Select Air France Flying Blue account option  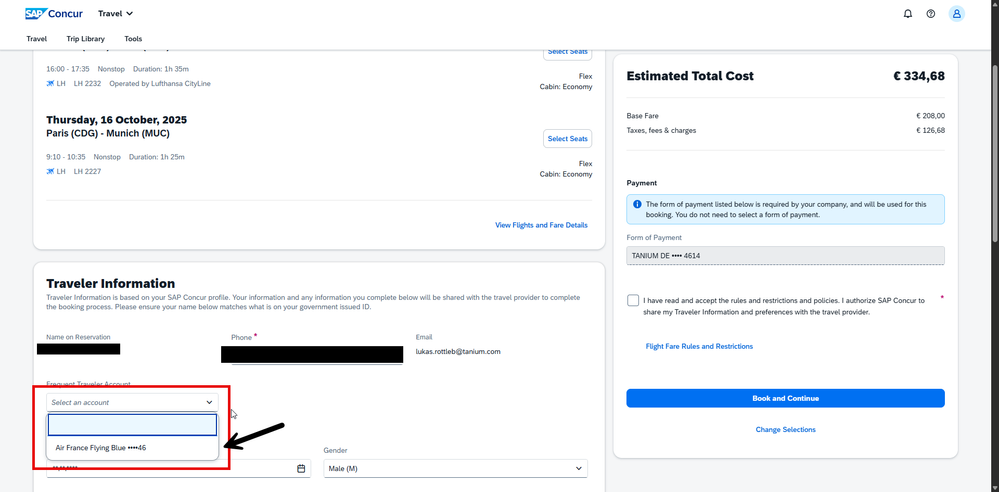(101, 448)
